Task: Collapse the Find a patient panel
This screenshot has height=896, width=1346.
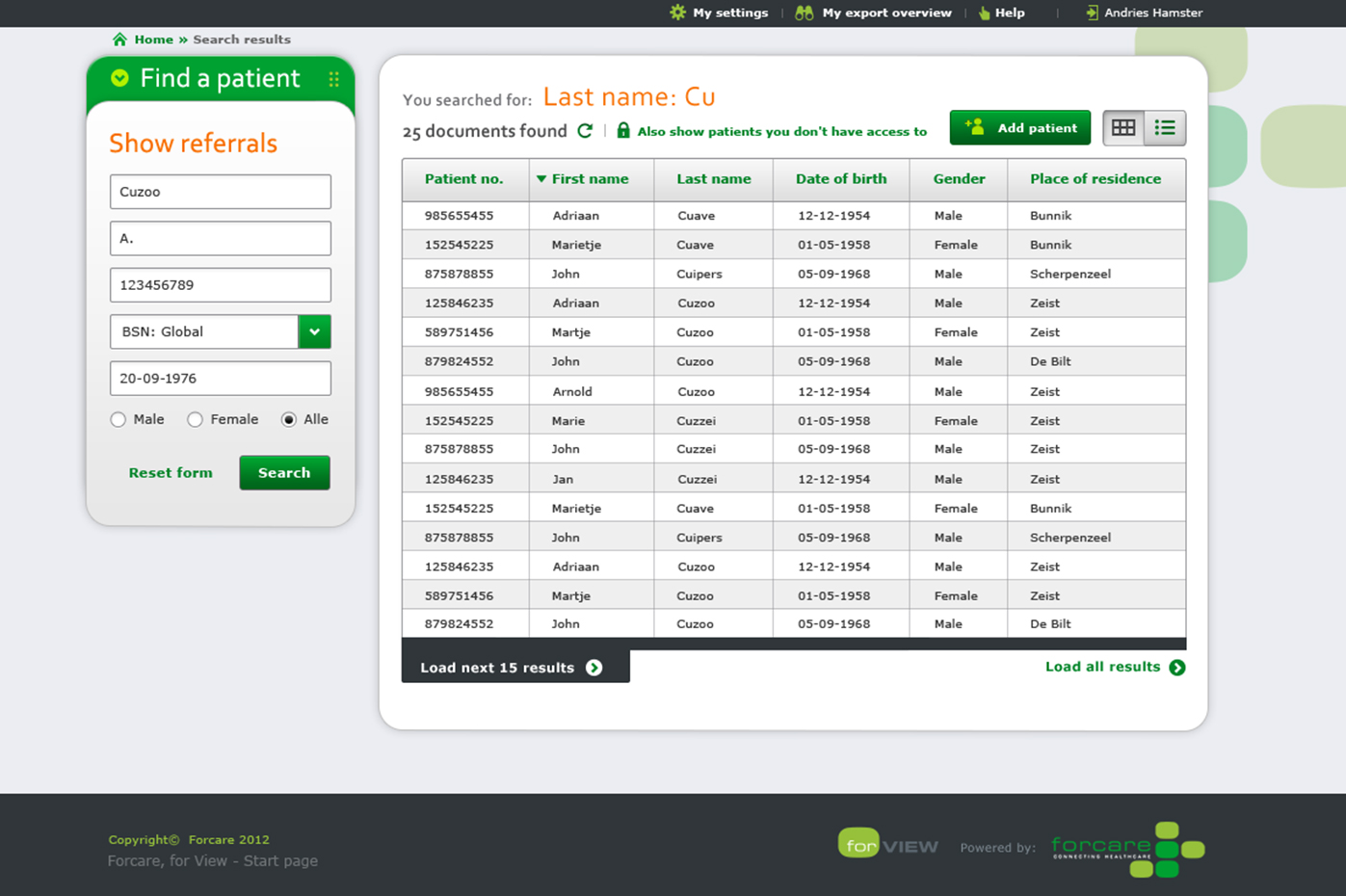Action: point(119,78)
